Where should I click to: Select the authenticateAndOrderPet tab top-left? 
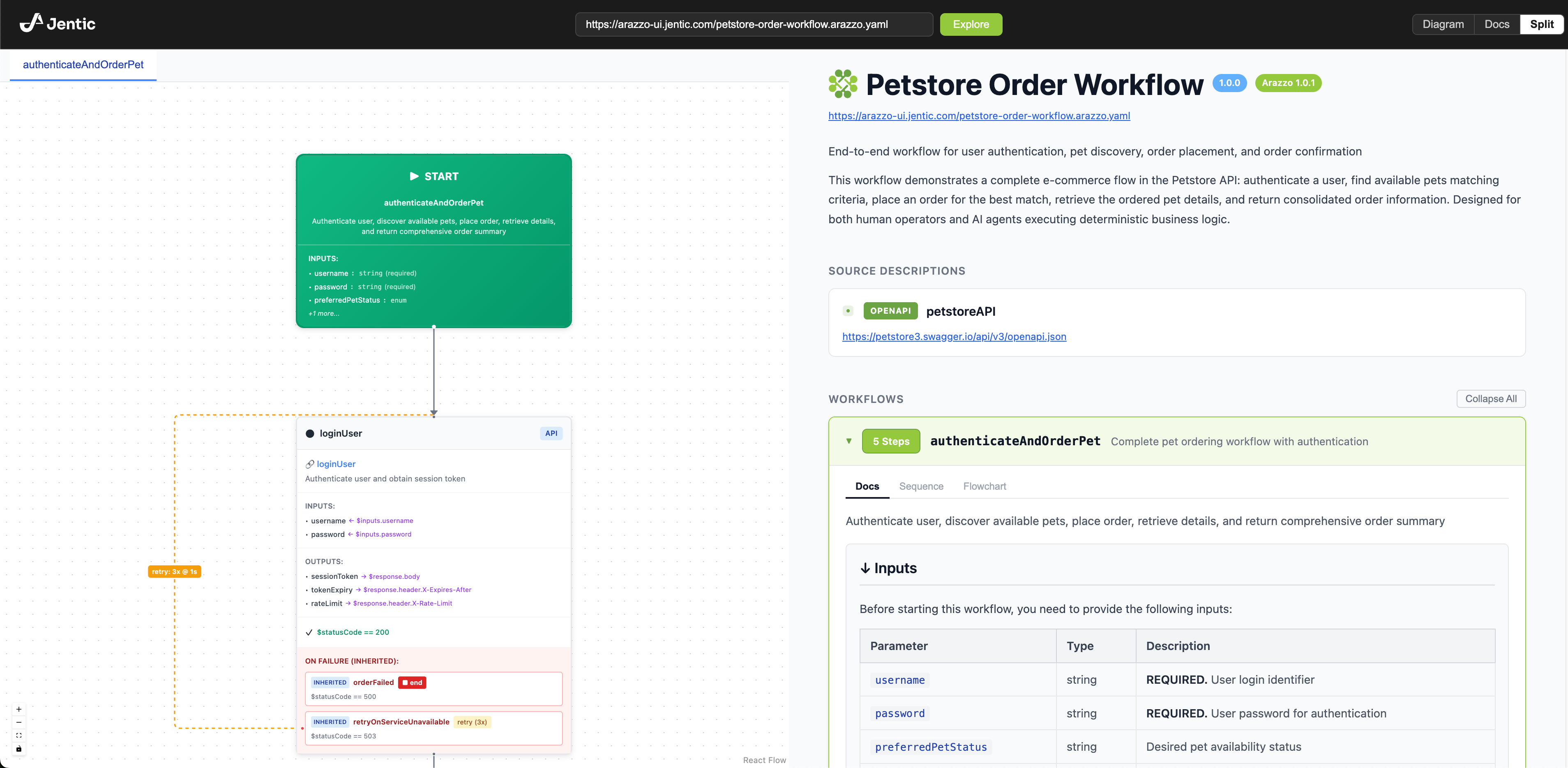coord(83,65)
